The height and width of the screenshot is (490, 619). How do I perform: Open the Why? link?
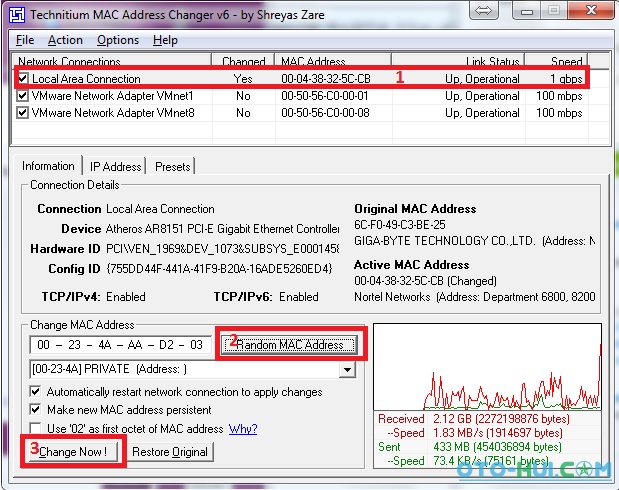[243, 429]
